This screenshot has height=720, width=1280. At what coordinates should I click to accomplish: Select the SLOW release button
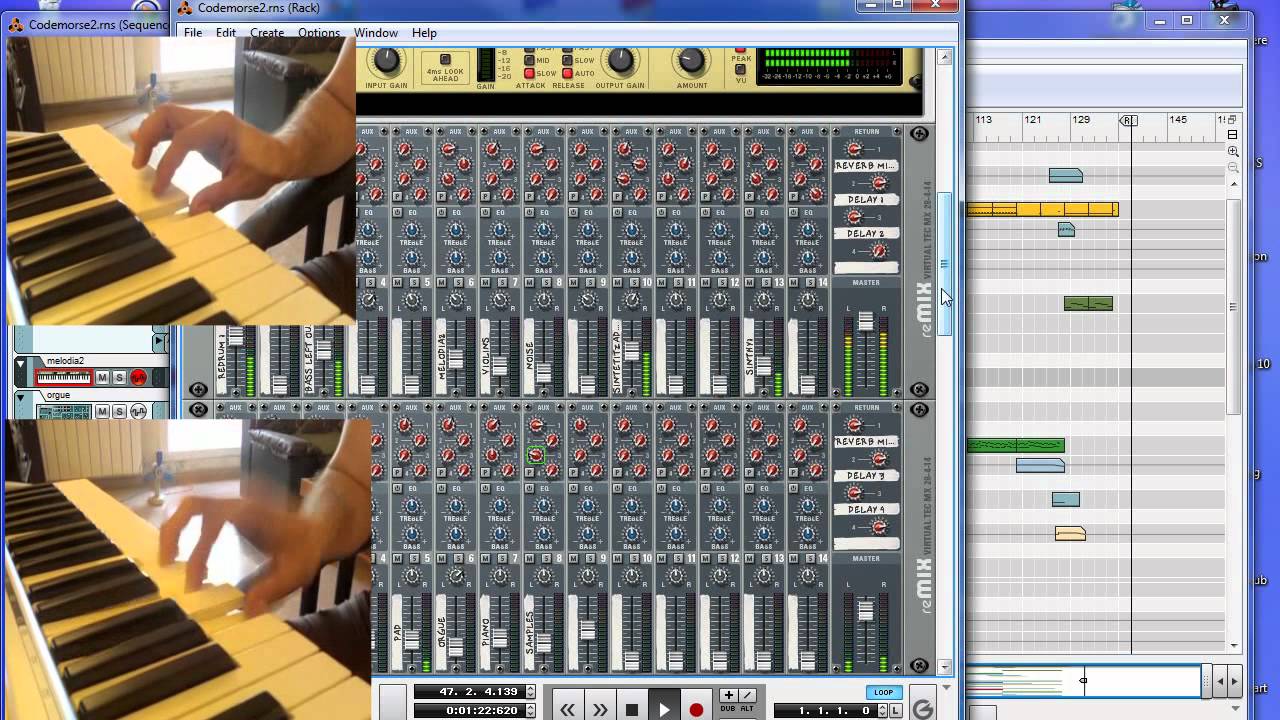tap(567, 61)
